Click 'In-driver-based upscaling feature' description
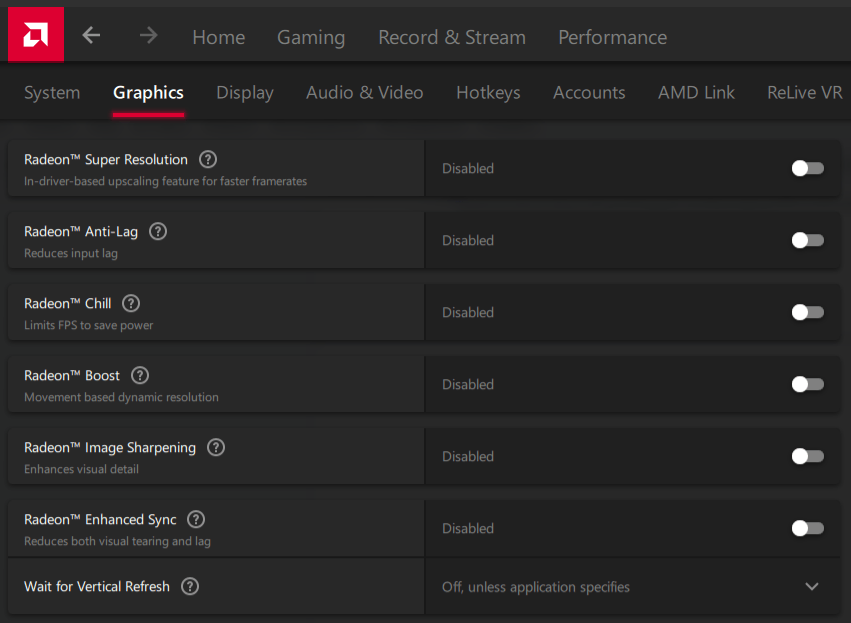This screenshot has width=851, height=623. (x=166, y=181)
